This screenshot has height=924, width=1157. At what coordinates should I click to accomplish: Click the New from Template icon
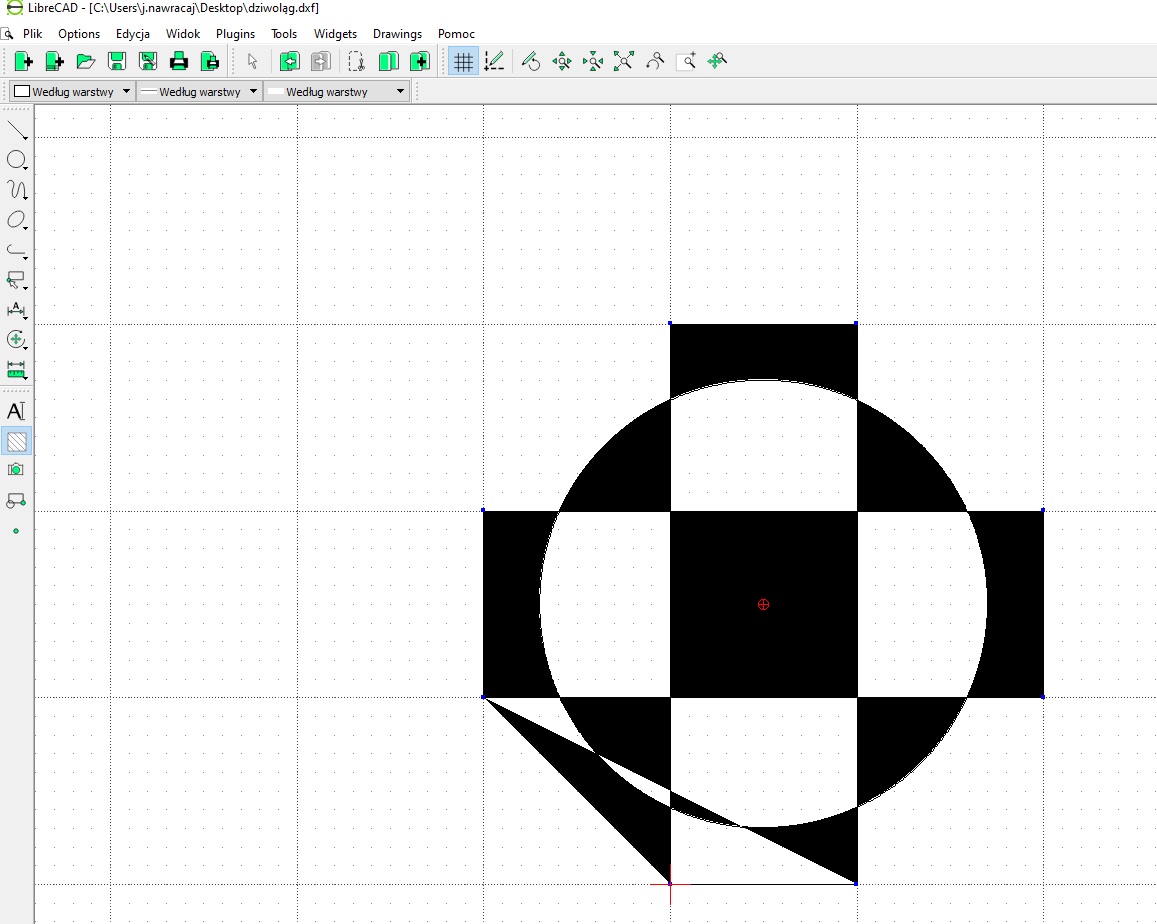click(x=54, y=61)
